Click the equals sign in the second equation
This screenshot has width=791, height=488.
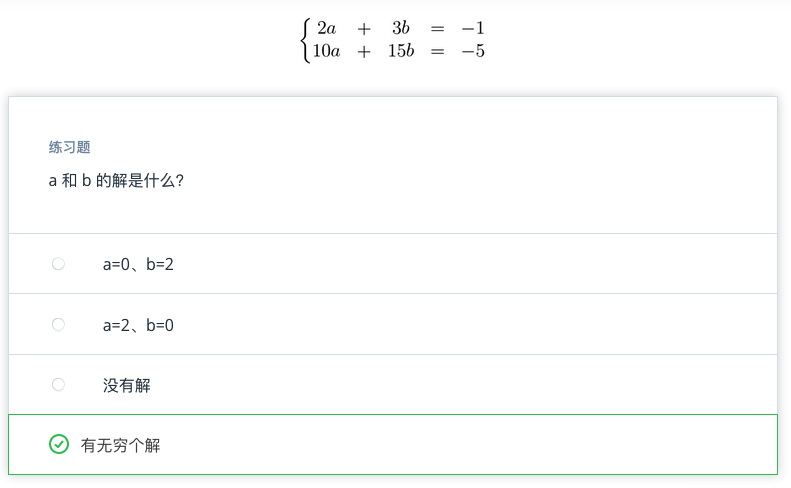pos(437,51)
